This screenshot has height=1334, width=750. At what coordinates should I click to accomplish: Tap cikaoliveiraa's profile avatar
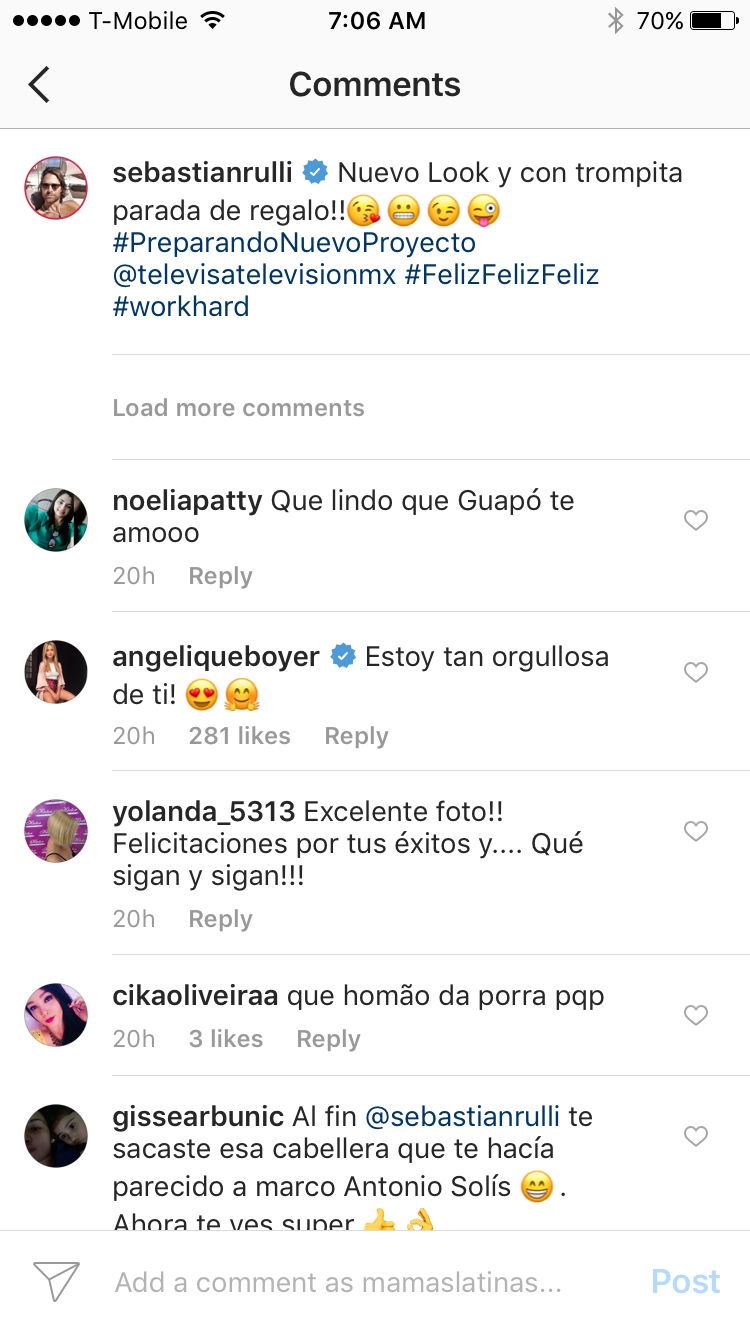coord(56,1015)
